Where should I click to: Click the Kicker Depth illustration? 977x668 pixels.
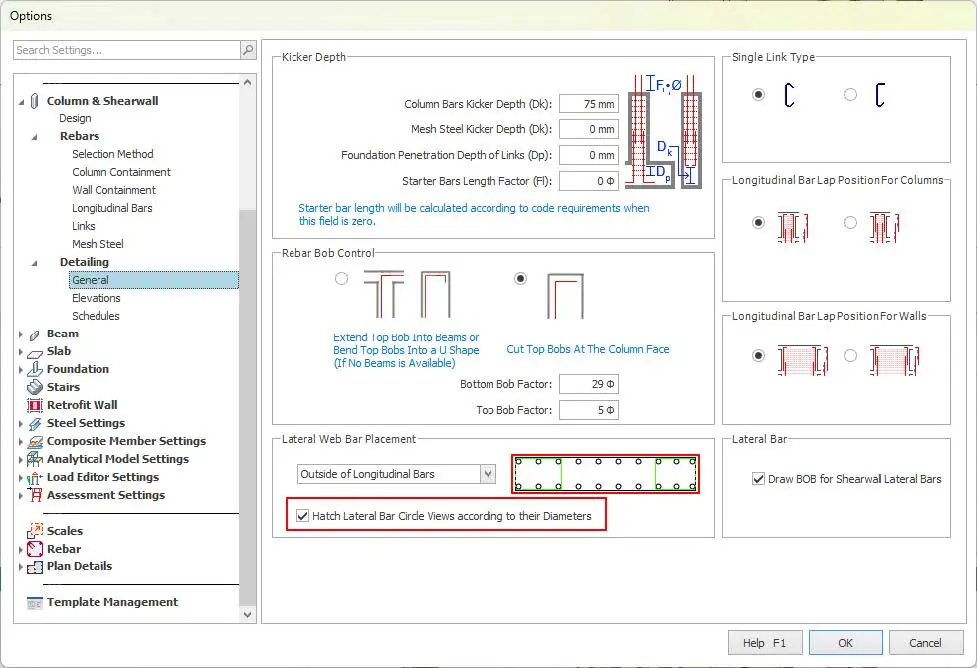[664, 131]
